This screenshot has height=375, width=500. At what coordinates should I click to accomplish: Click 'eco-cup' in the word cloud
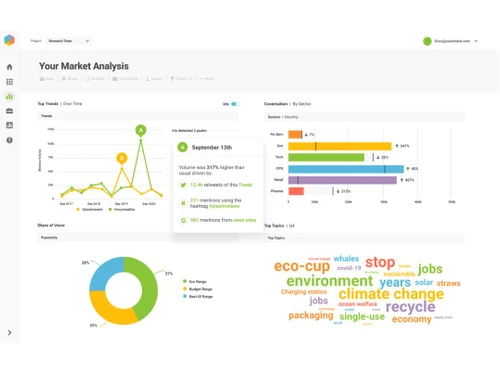302,266
